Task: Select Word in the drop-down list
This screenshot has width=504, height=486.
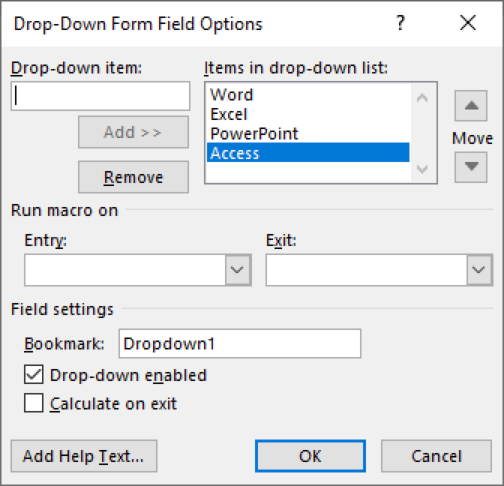Action: [308, 95]
